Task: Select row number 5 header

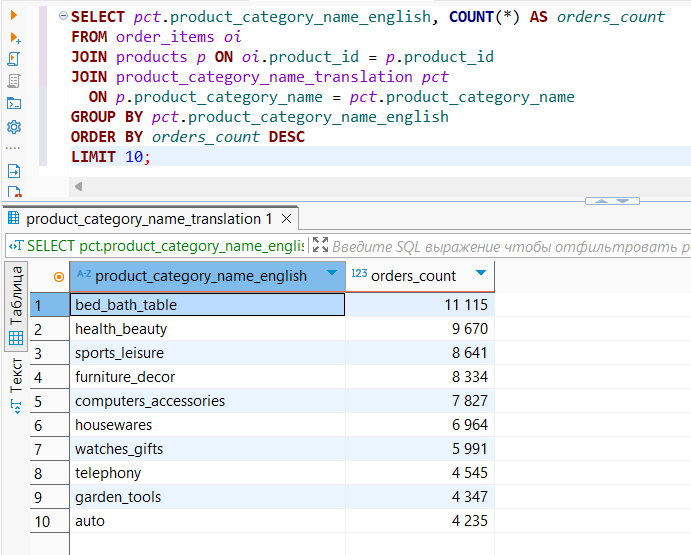Action: tap(38, 401)
